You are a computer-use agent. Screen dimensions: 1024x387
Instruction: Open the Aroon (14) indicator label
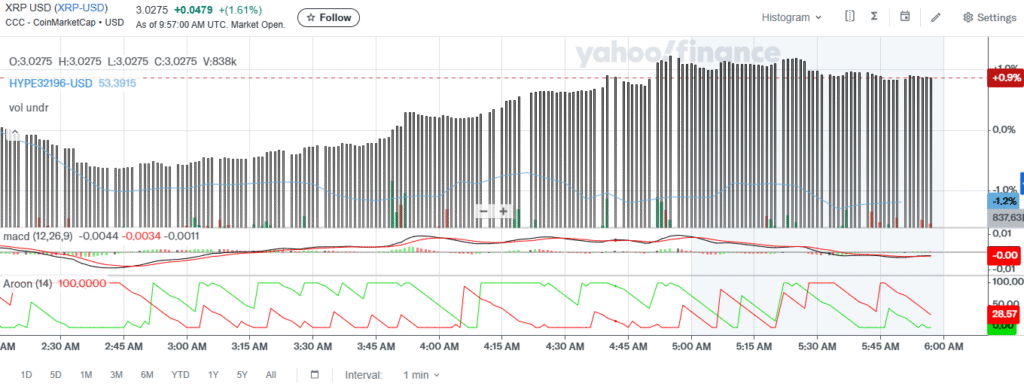(x=28, y=283)
